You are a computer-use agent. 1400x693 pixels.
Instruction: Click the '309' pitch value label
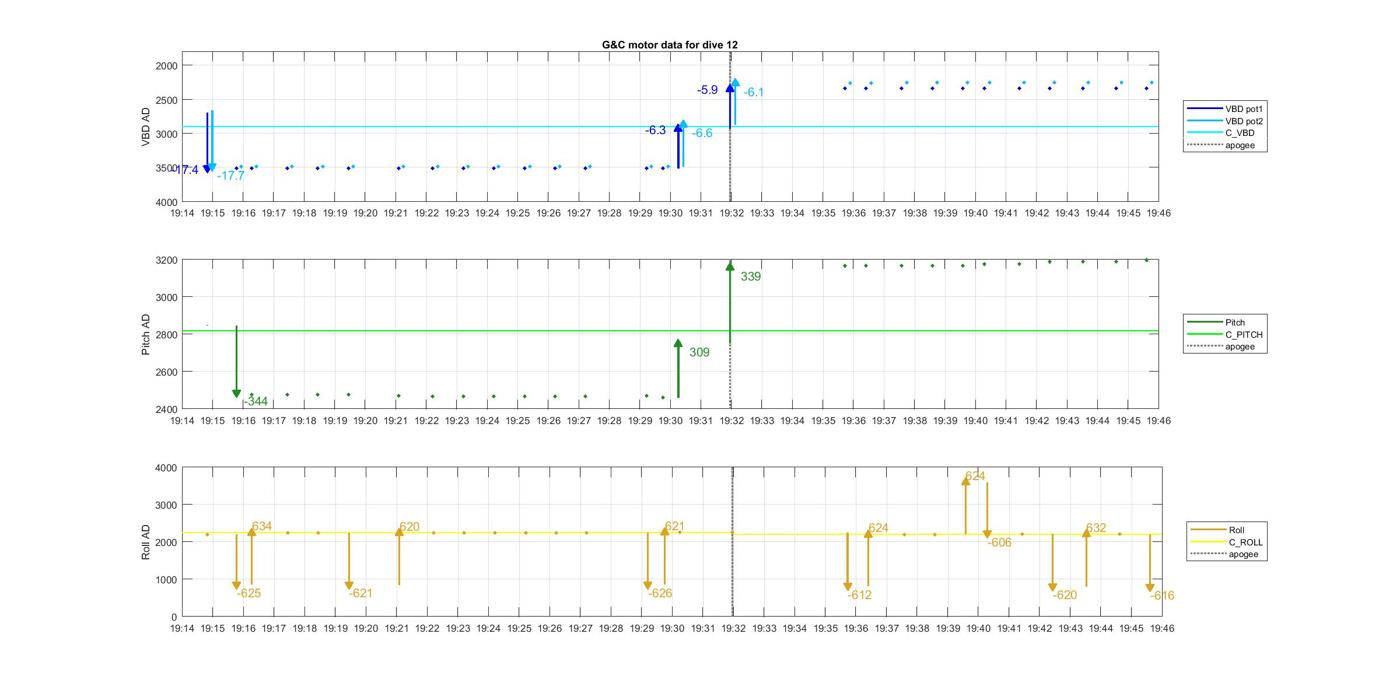pyautogui.click(x=699, y=352)
